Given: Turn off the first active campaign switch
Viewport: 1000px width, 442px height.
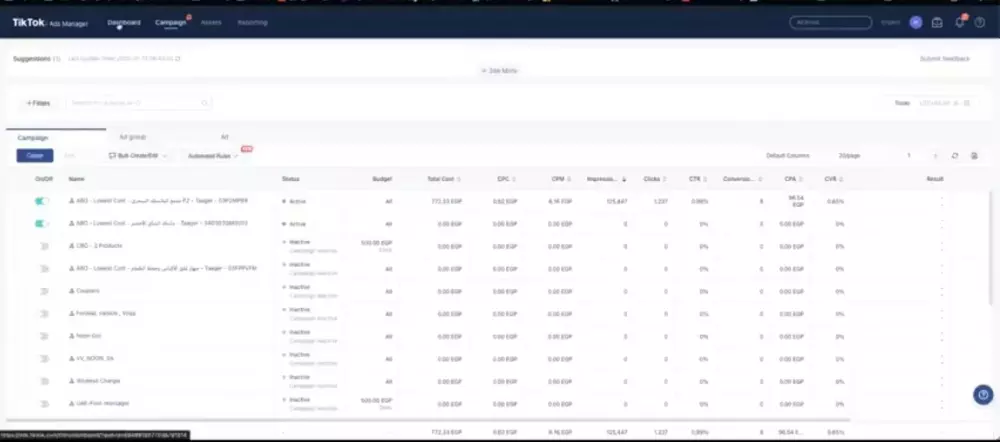Looking at the screenshot, I should tap(42, 201).
